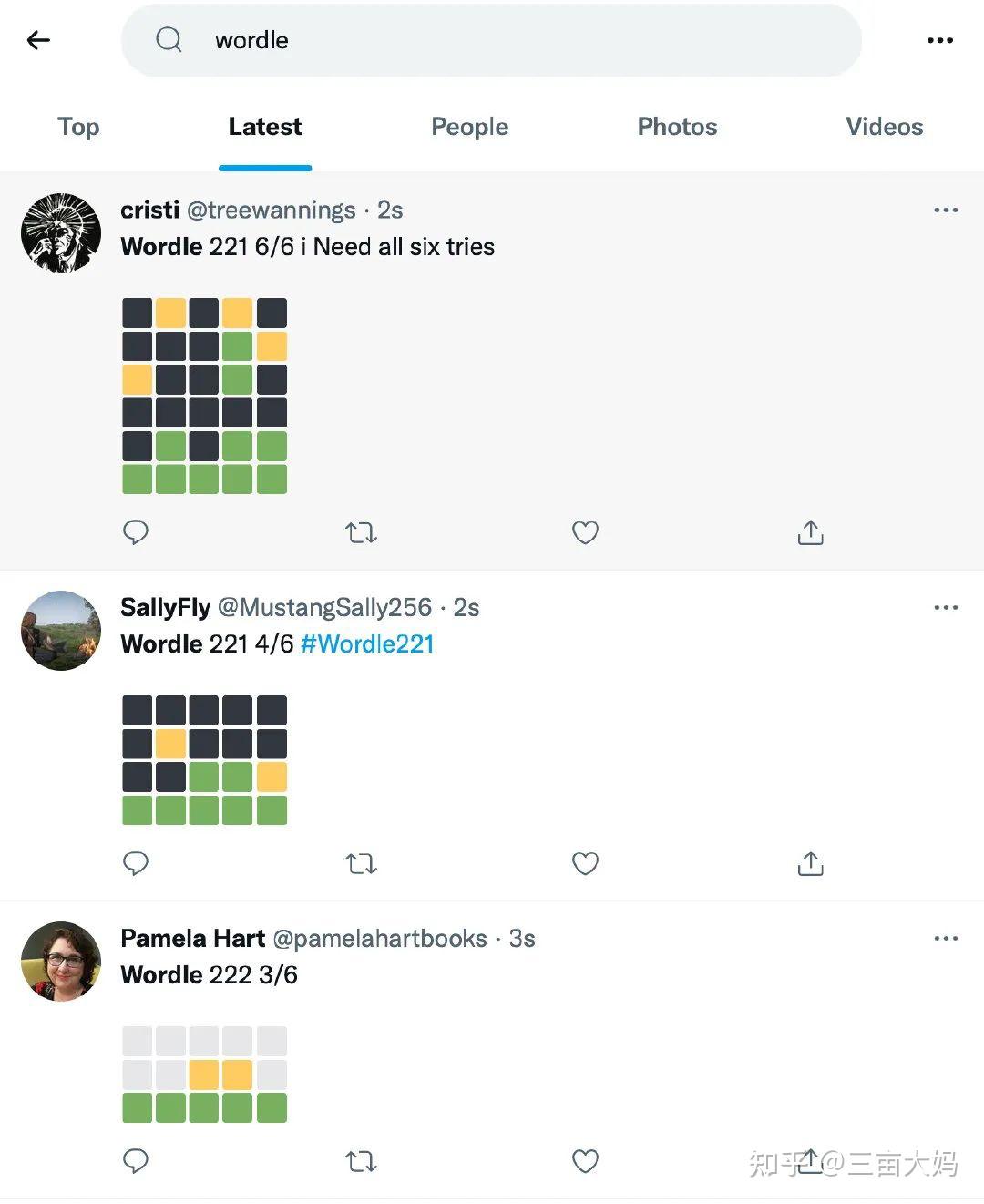984x1204 pixels.
Task: Switch to the People tab
Action: (469, 127)
